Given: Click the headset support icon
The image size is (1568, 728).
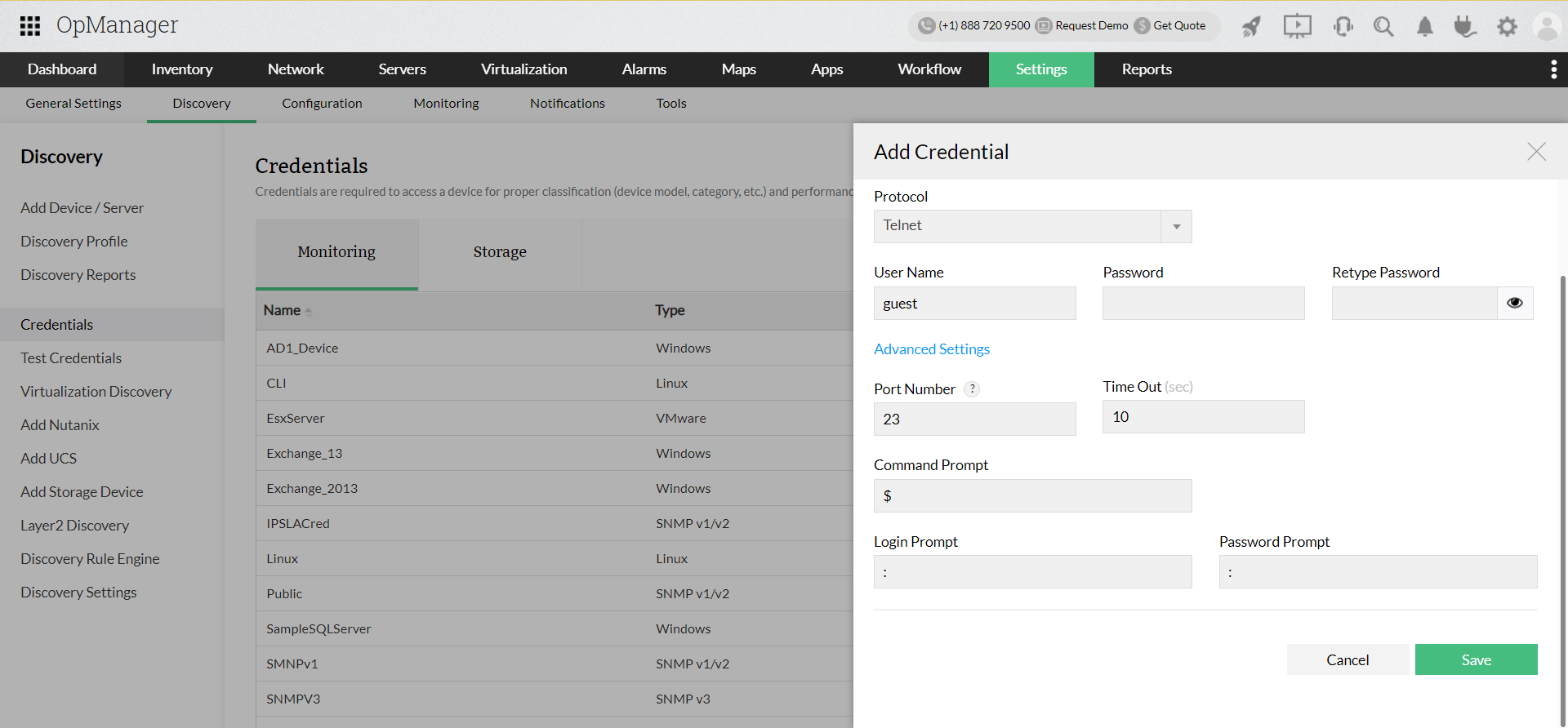Looking at the screenshot, I should [1343, 27].
